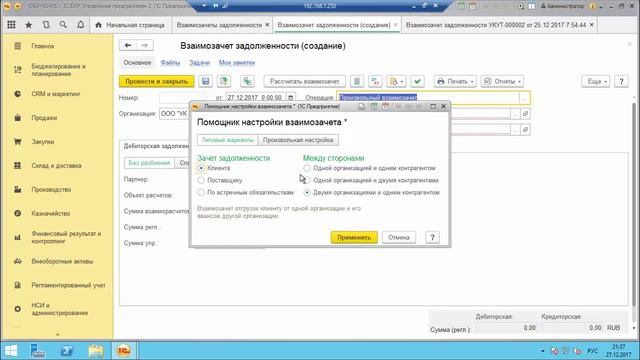Open Склад и доставка section
The image size is (640, 360).
coord(57,165)
